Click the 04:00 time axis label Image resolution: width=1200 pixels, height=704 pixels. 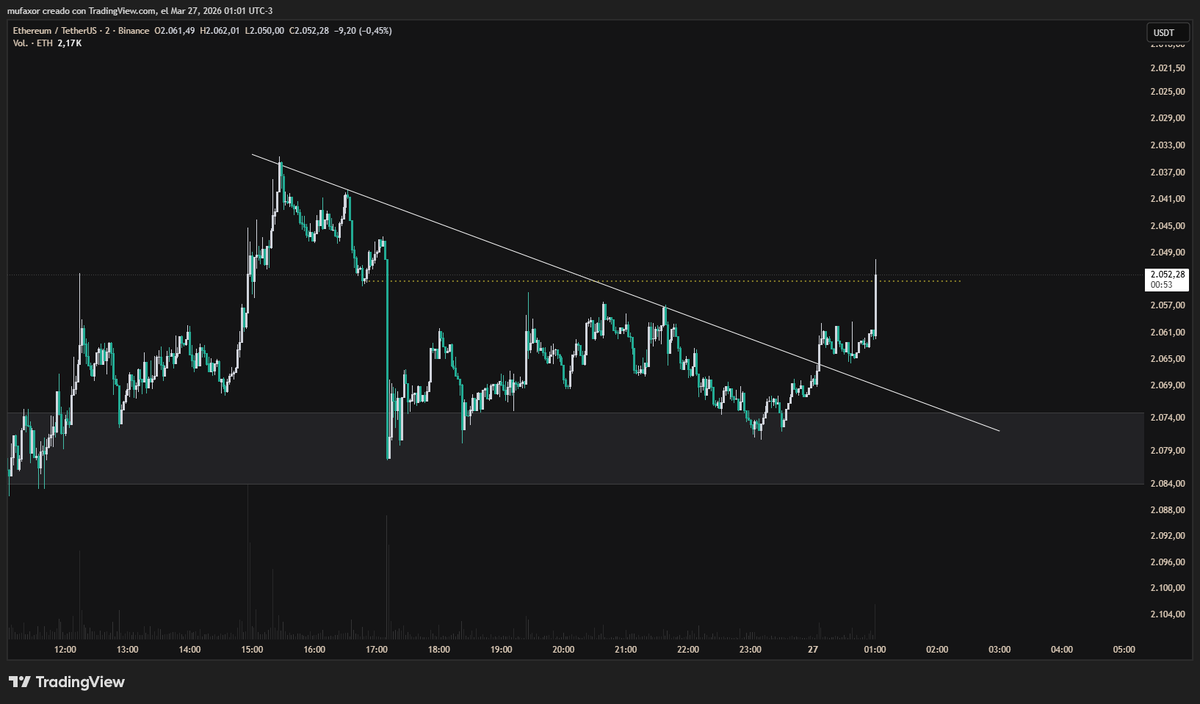(1062, 649)
